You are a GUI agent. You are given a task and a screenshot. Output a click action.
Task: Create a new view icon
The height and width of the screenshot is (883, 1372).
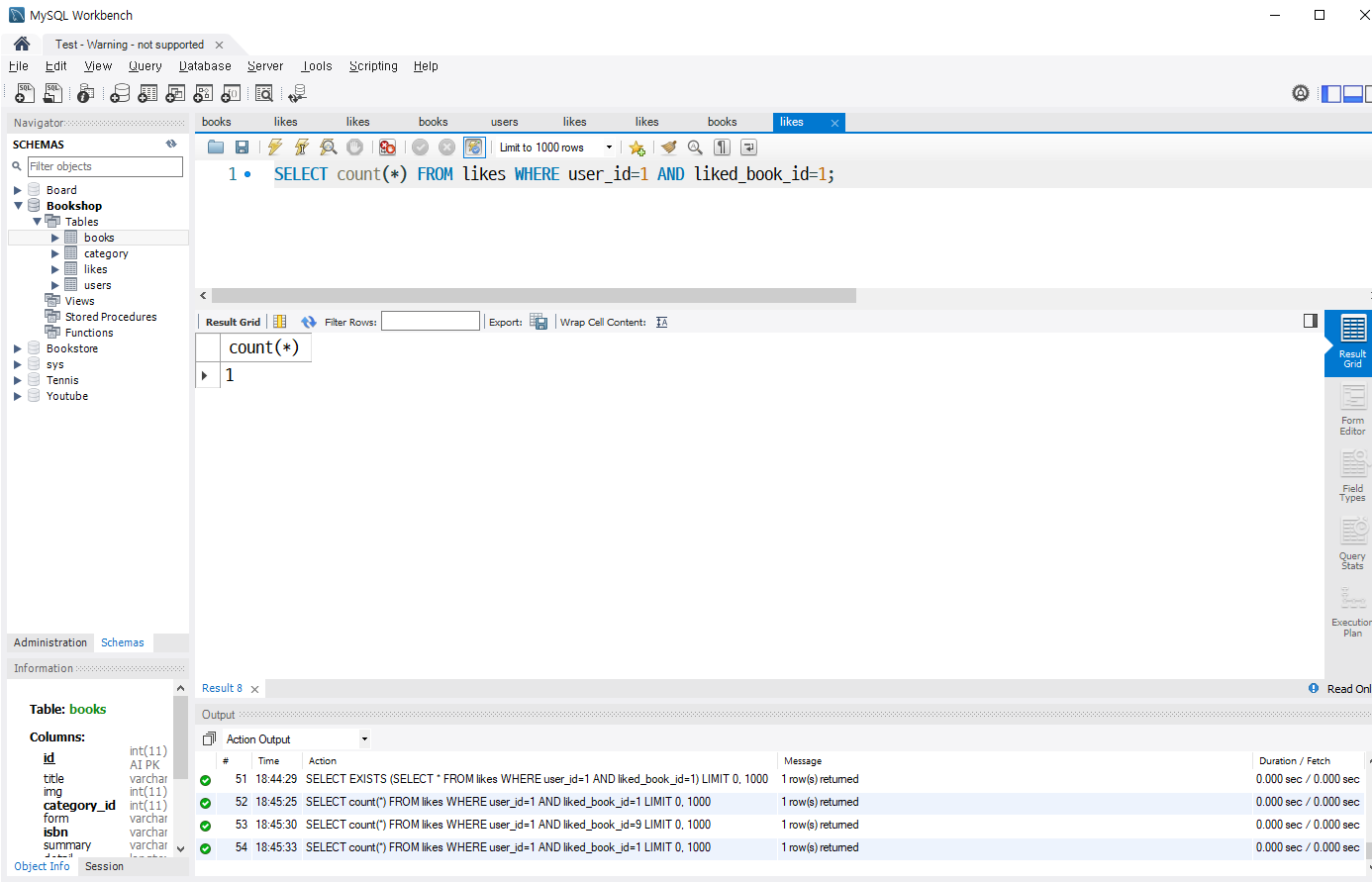coord(175,93)
